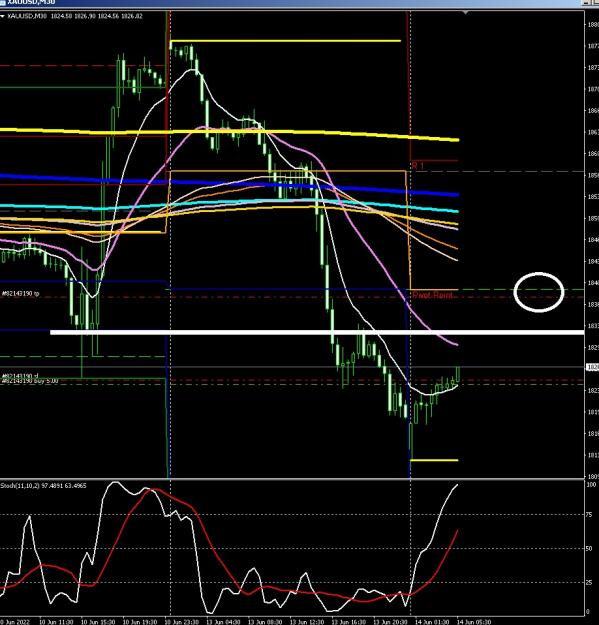Click the current price tag on price scale

pos(592,367)
